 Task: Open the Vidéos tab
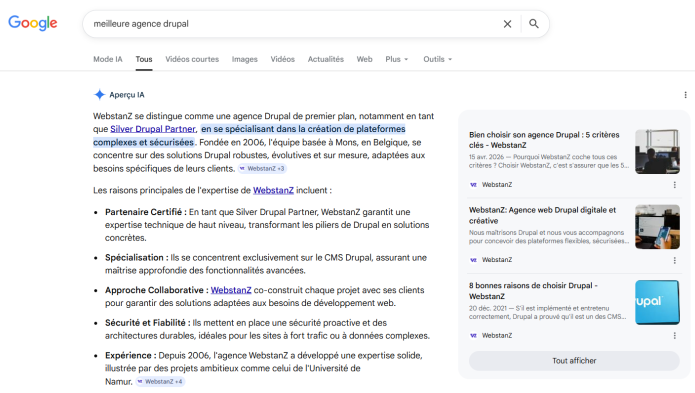(x=283, y=59)
